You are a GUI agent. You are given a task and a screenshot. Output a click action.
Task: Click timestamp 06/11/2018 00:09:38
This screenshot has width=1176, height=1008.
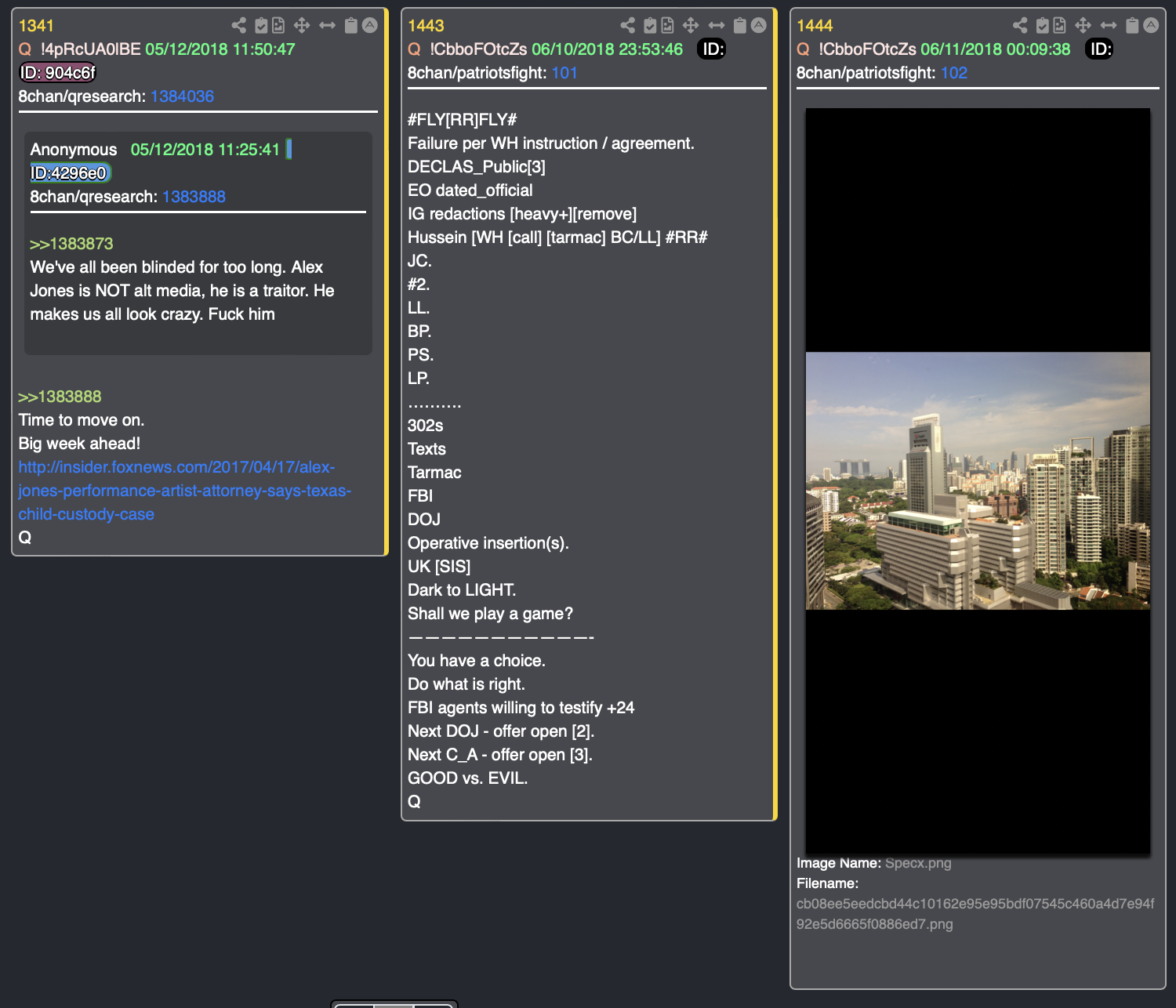pyautogui.click(x=996, y=49)
